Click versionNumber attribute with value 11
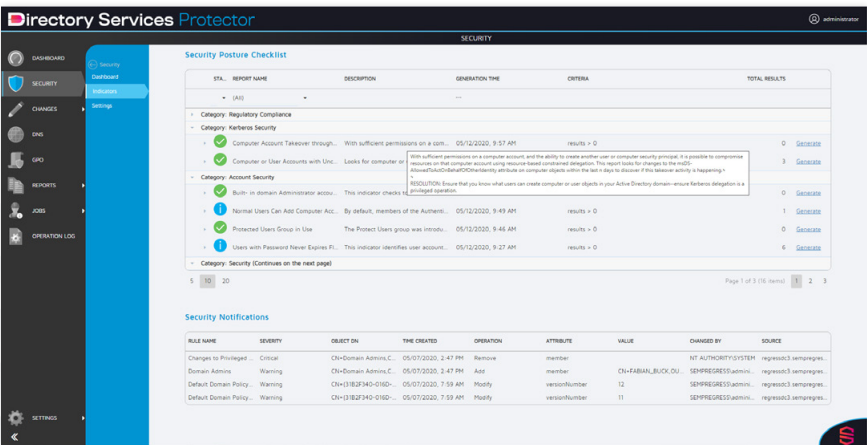Screen dimensions: 867x445 click(566, 397)
